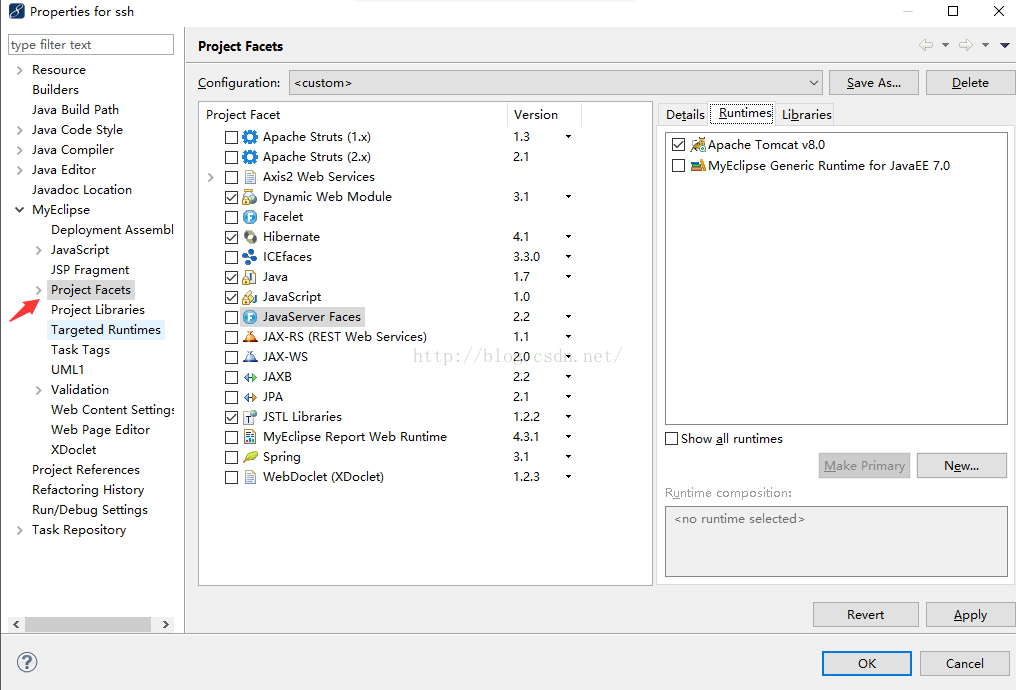
Task: Uncheck the JSTL Libraries checkbox
Action: [x=231, y=417]
